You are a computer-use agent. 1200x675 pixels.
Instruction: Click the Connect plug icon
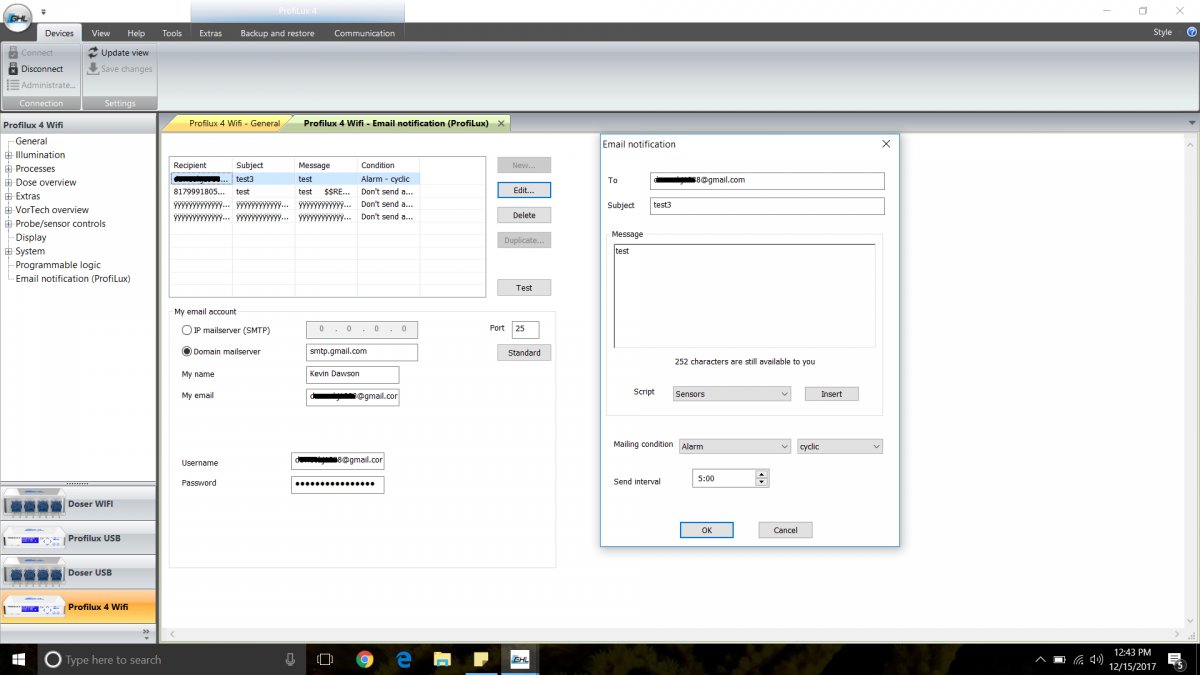[x=13, y=52]
